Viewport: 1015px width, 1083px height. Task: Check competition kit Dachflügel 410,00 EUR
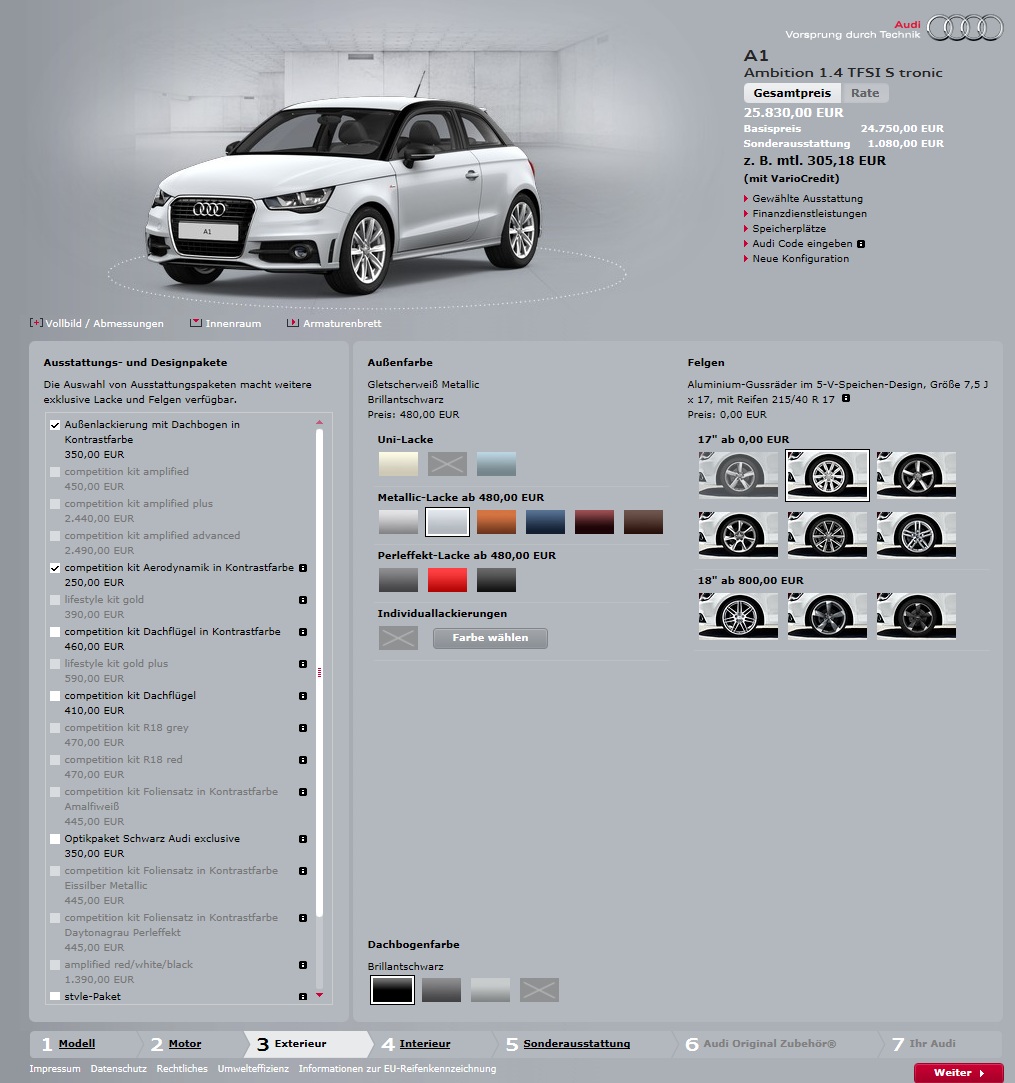55,696
